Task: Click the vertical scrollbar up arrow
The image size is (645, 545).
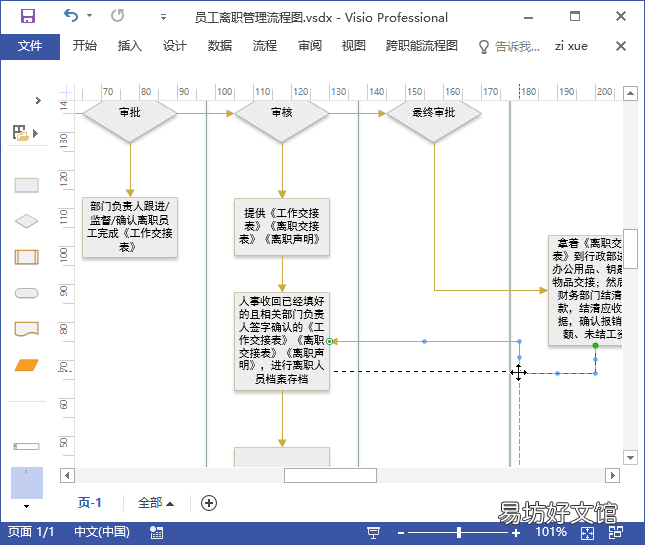Action: click(631, 93)
